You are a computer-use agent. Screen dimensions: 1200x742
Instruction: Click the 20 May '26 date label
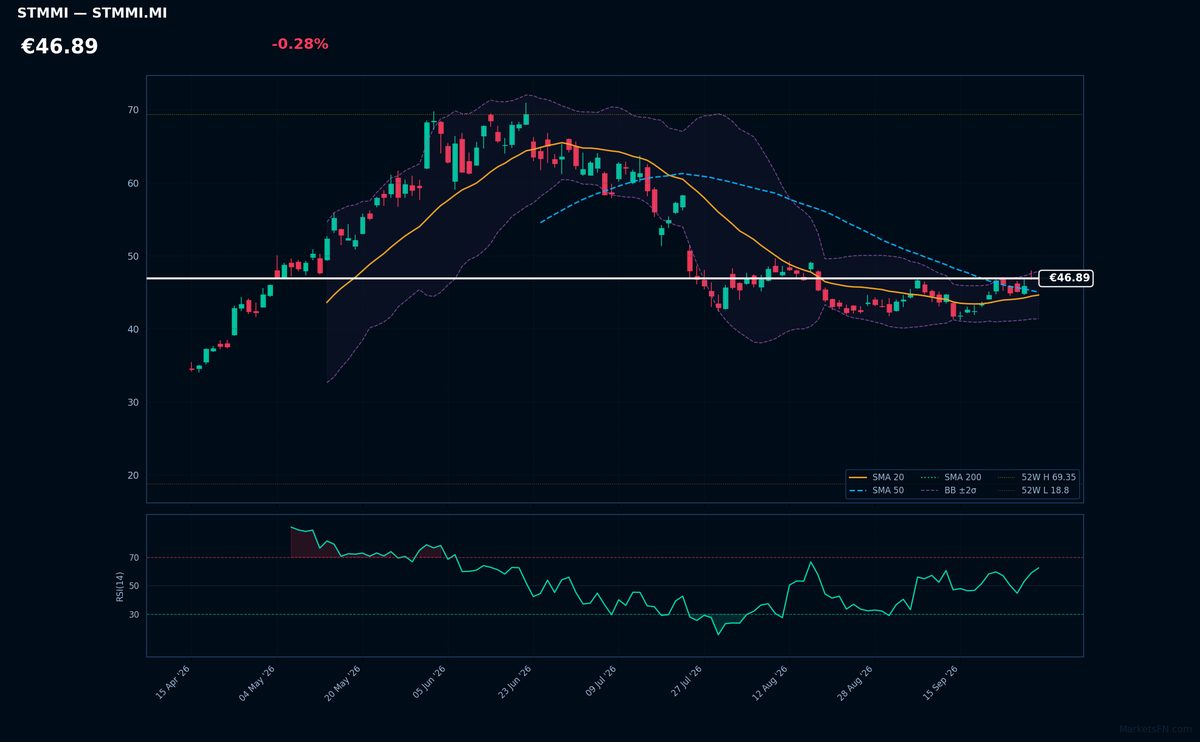tap(342, 684)
